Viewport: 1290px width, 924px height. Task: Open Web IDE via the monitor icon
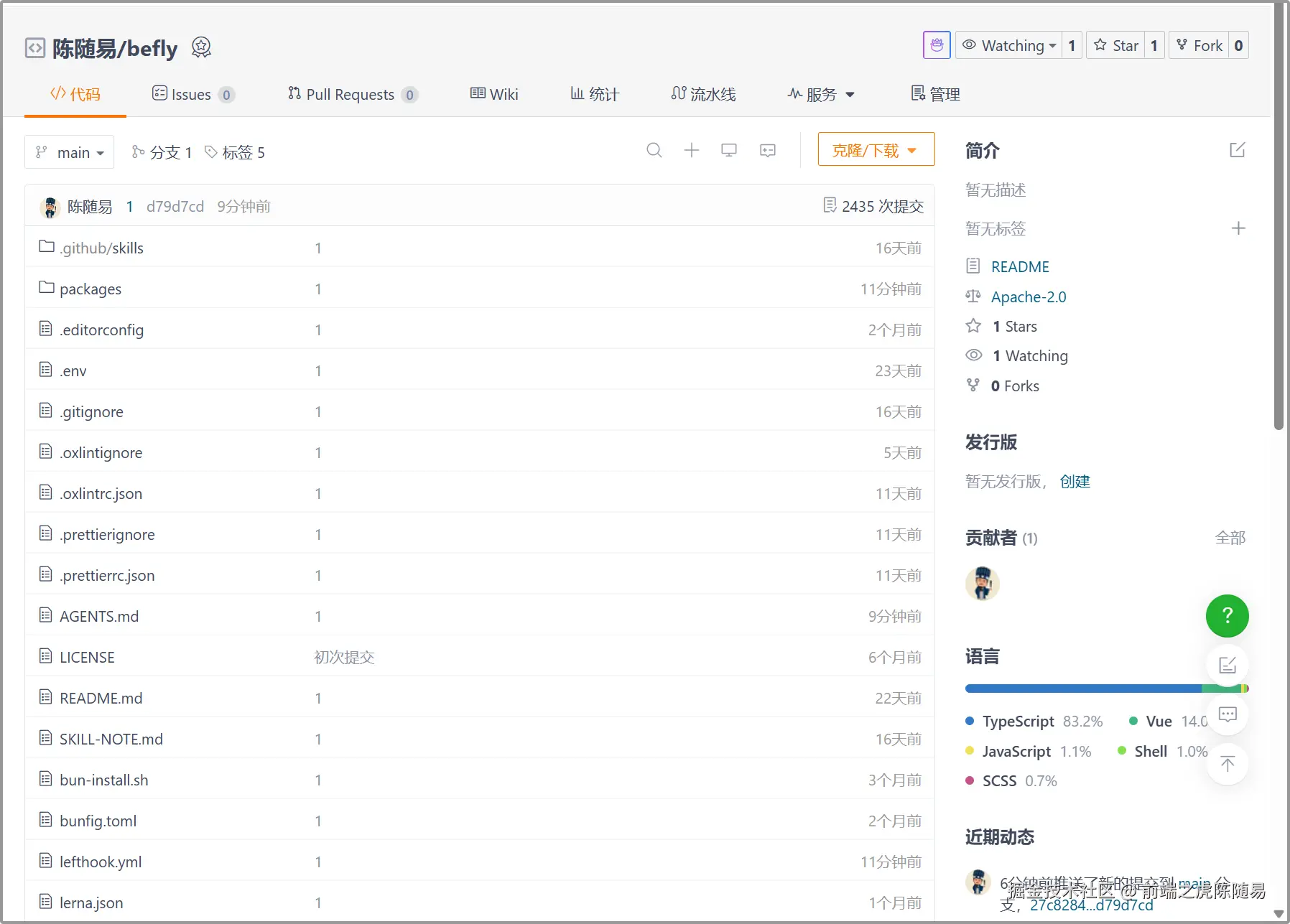click(729, 150)
